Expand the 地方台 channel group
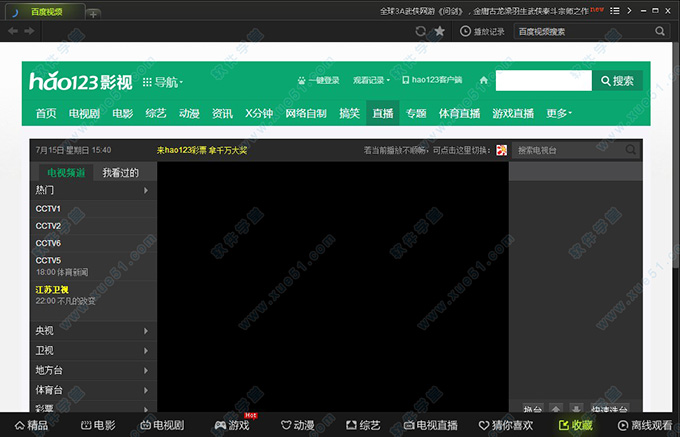The image size is (680, 437). tap(93, 370)
